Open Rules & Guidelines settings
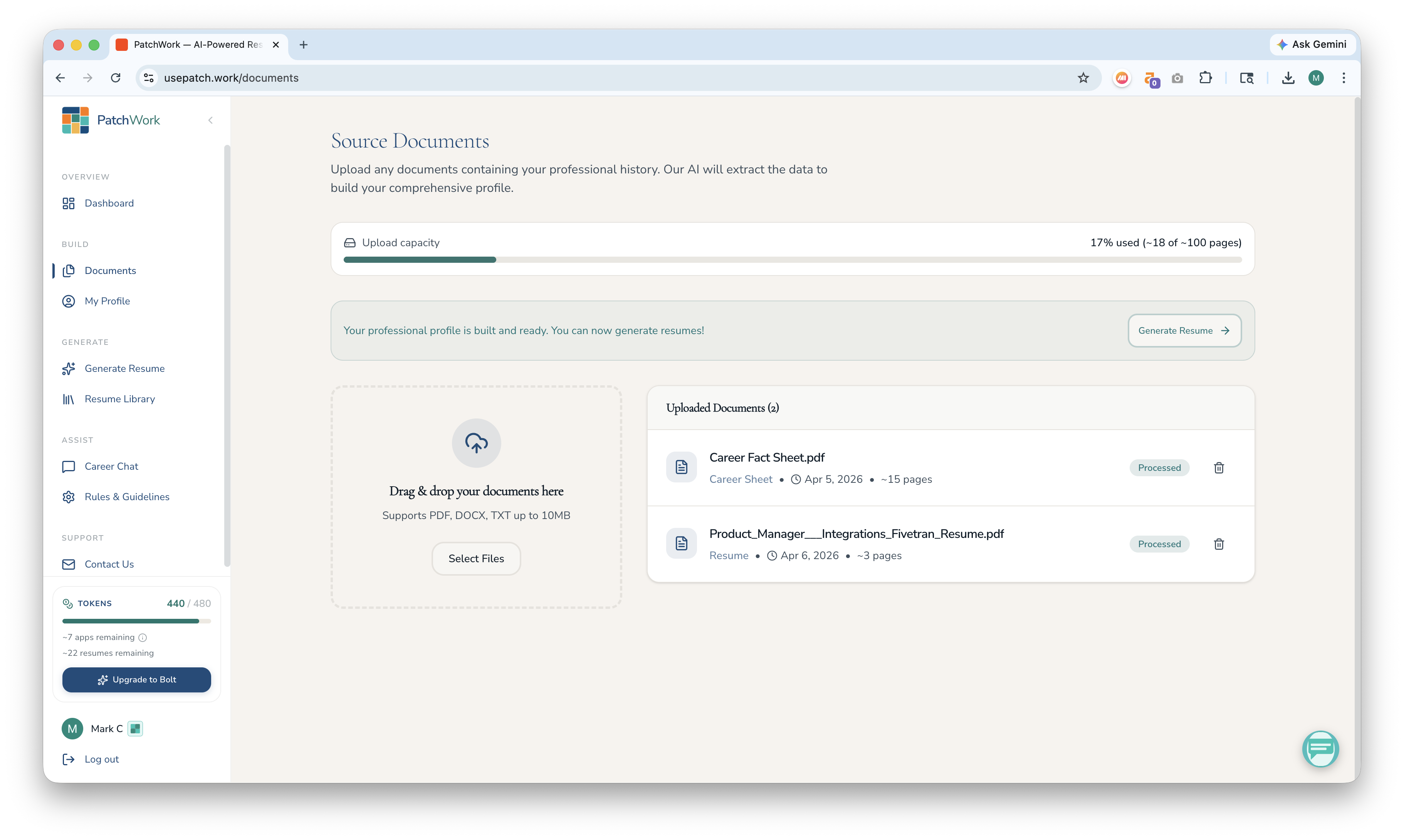Image resolution: width=1404 pixels, height=840 pixels. coord(127,497)
